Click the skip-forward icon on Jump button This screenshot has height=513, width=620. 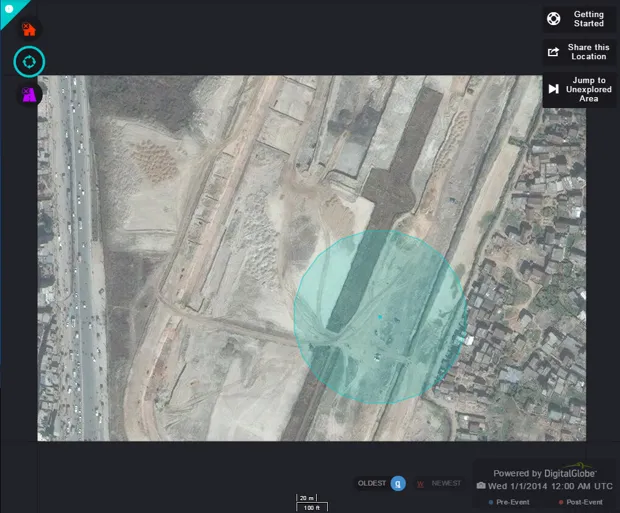click(x=554, y=89)
